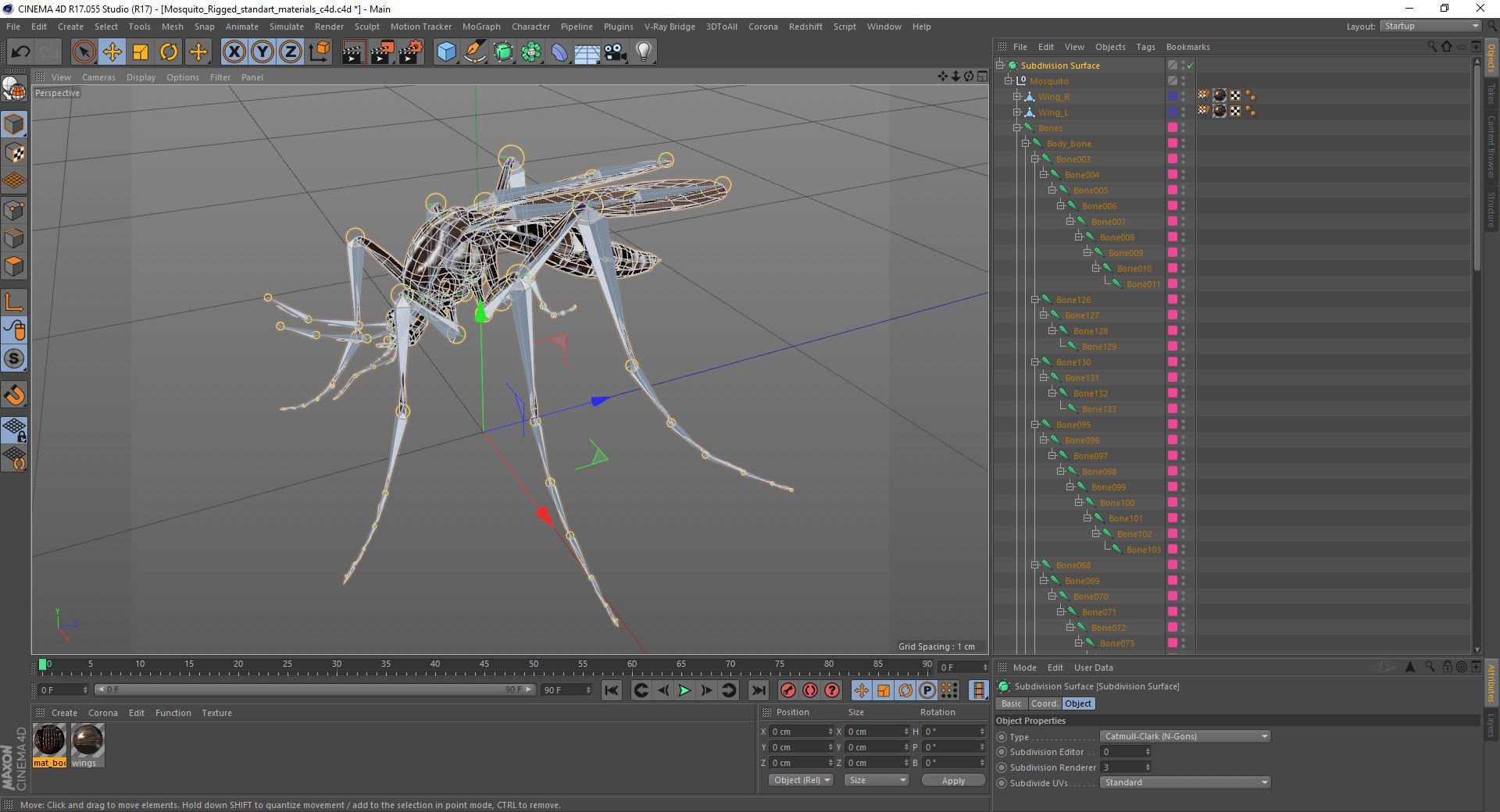Toggle Subdivision Surface enable checkmark
The image size is (1500, 812).
[x=1190, y=66]
